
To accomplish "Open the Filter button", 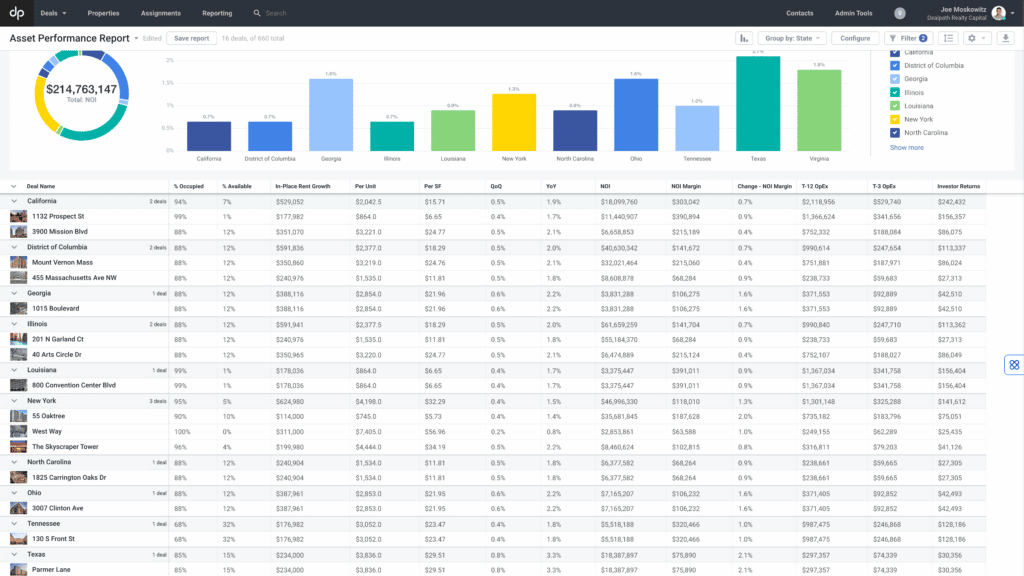I will click(908, 38).
